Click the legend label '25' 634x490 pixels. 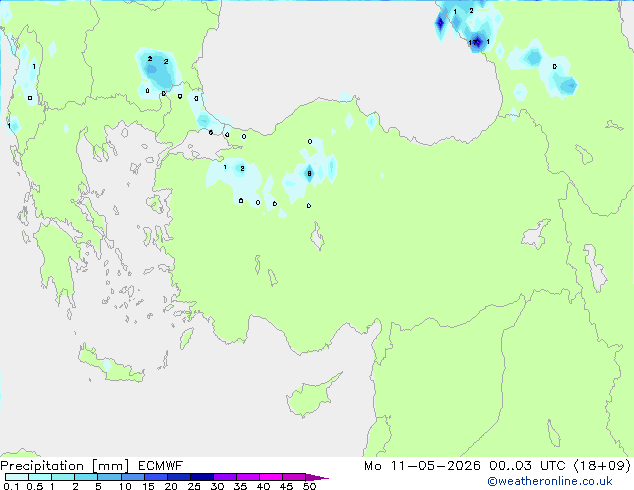[x=194, y=486]
